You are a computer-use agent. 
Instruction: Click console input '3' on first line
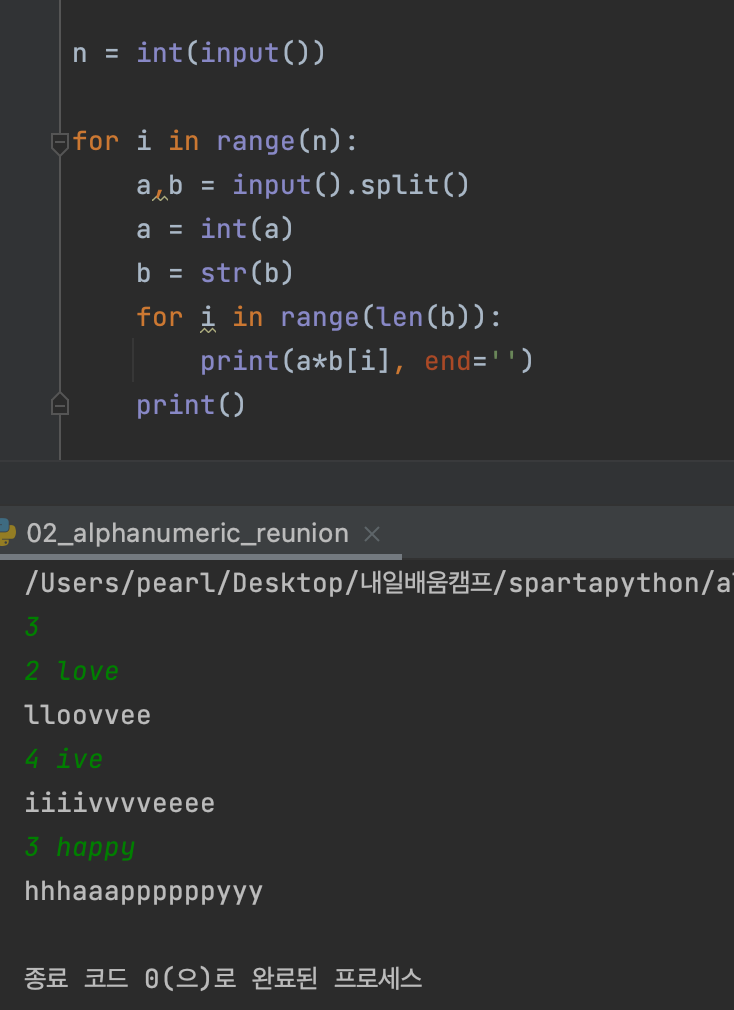pyautogui.click(x=32, y=627)
